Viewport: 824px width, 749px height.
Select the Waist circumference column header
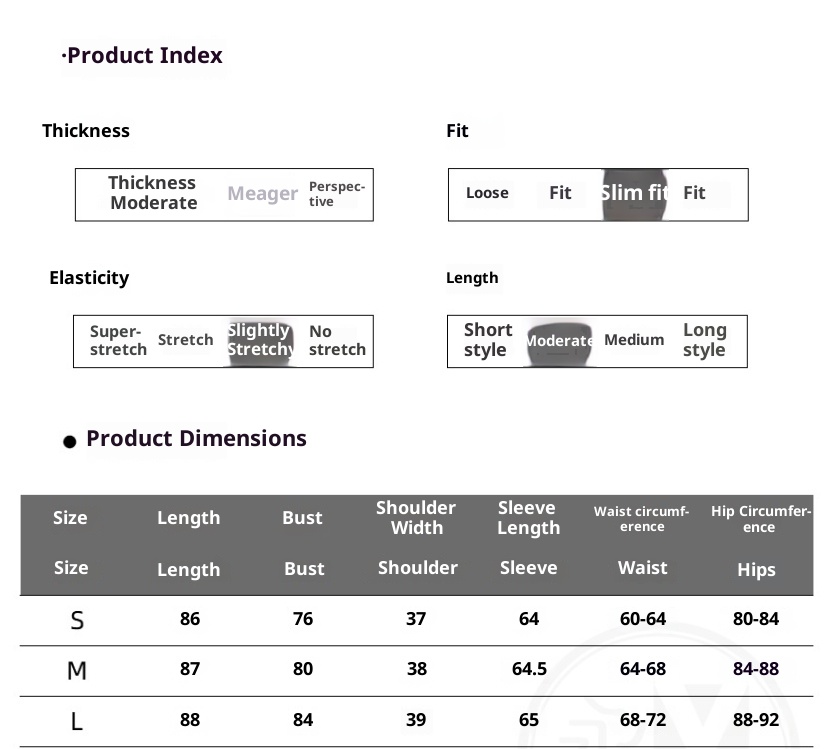pos(642,518)
